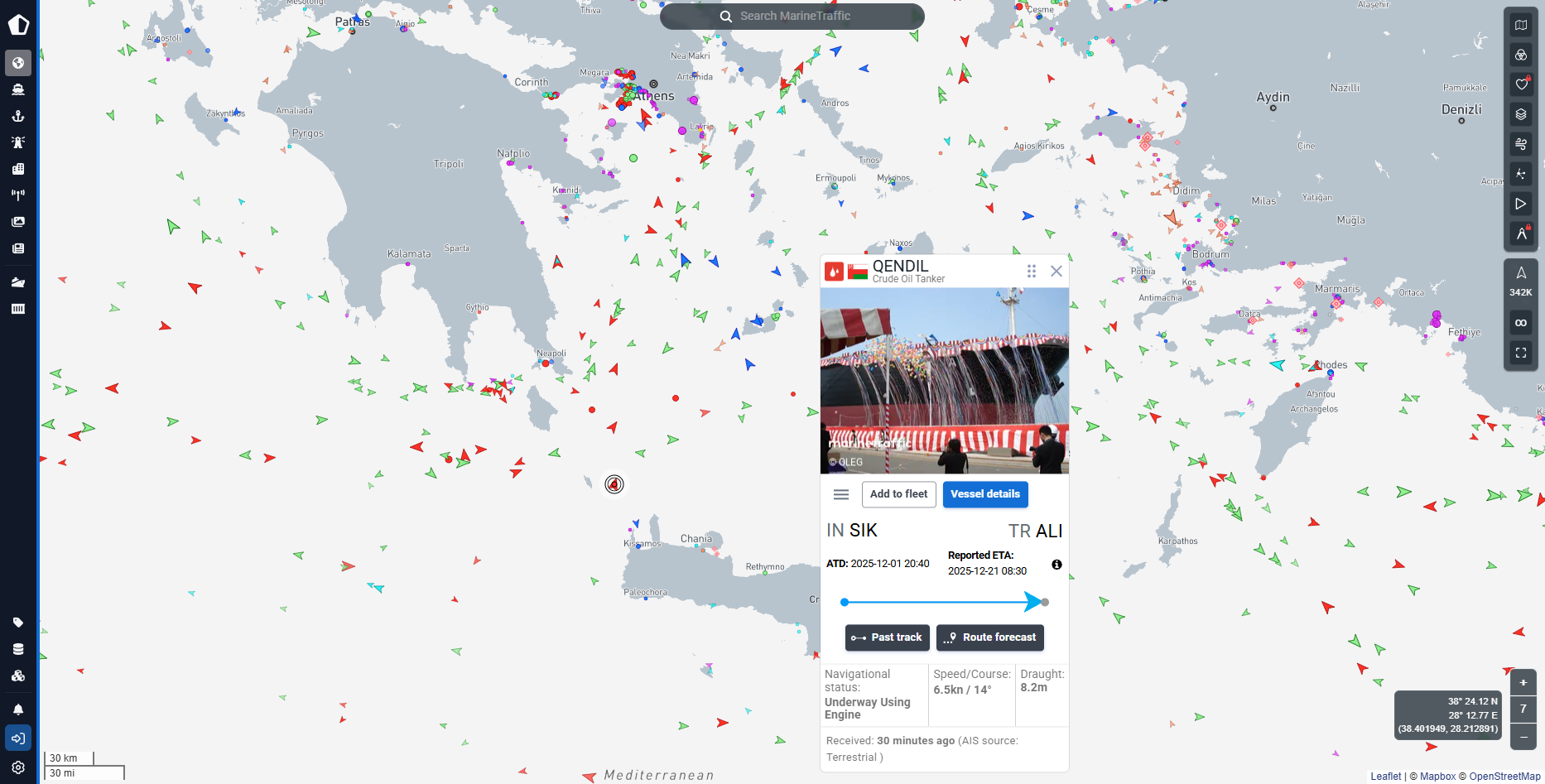
Task: Show Past track for QENDIL
Action: tap(887, 637)
